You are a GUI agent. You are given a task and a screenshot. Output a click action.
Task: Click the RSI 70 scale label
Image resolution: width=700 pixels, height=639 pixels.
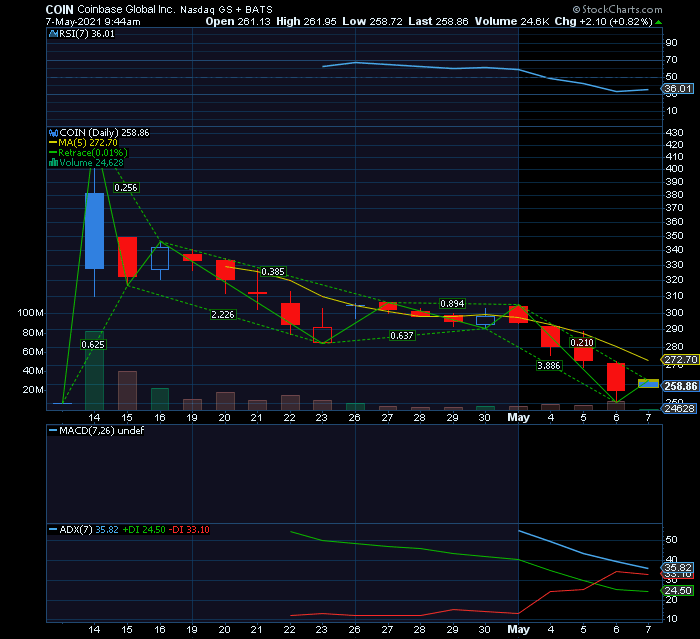coord(671,59)
